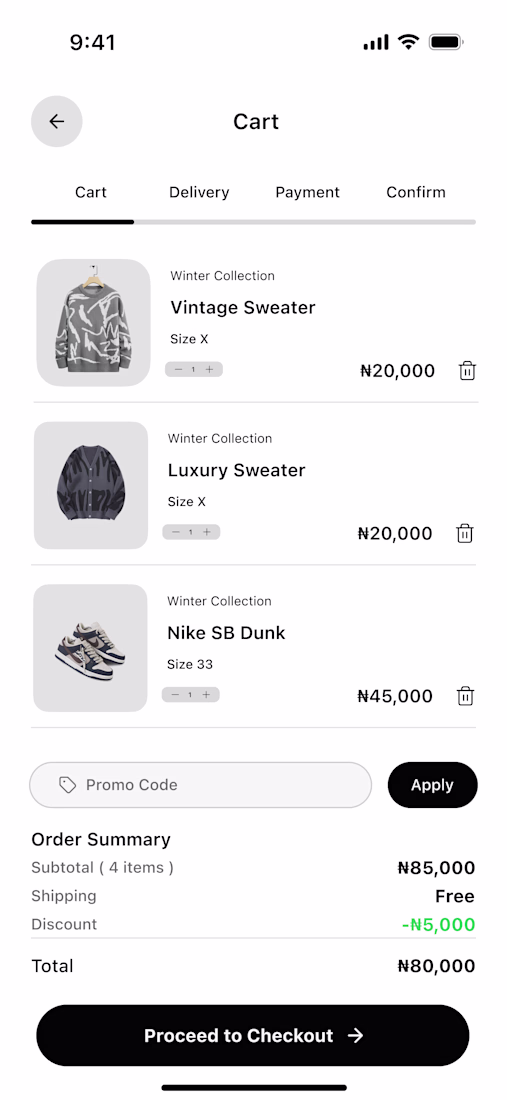This screenshot has height=1100, width=507.
Task: Click the Apply promo button
Action: [433, 785]
